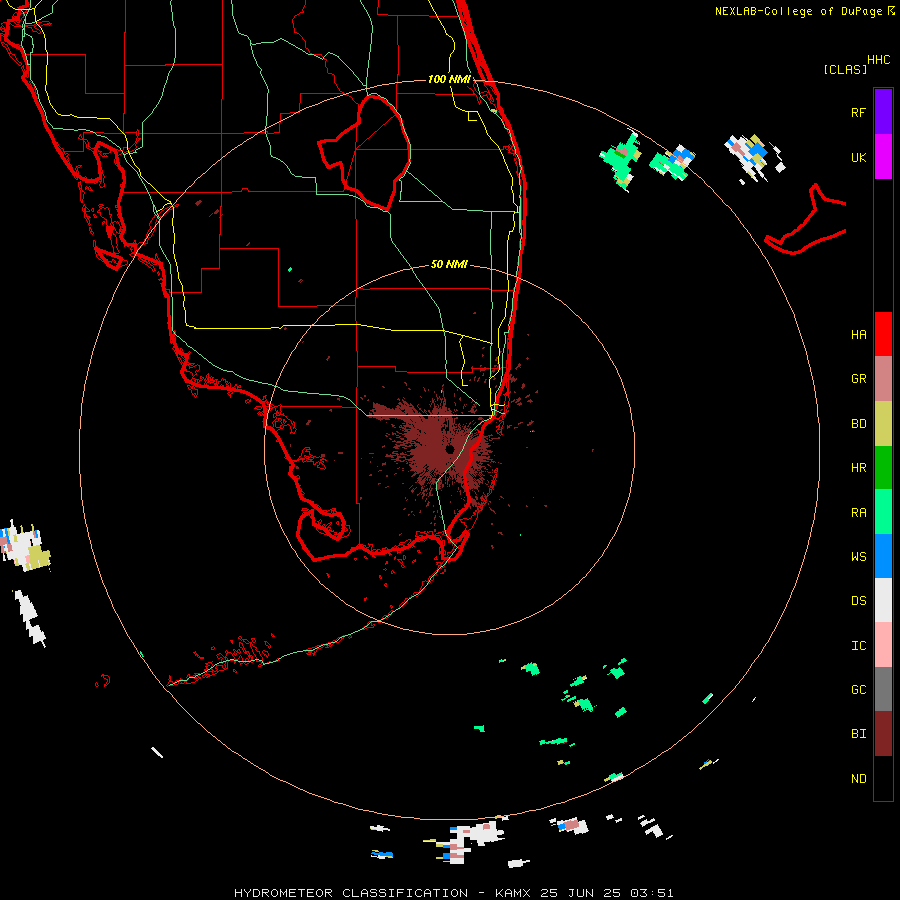Click the [CLAS] units label
The width and height of the screenshot is (900, 900).
click(x=845, y=69)
